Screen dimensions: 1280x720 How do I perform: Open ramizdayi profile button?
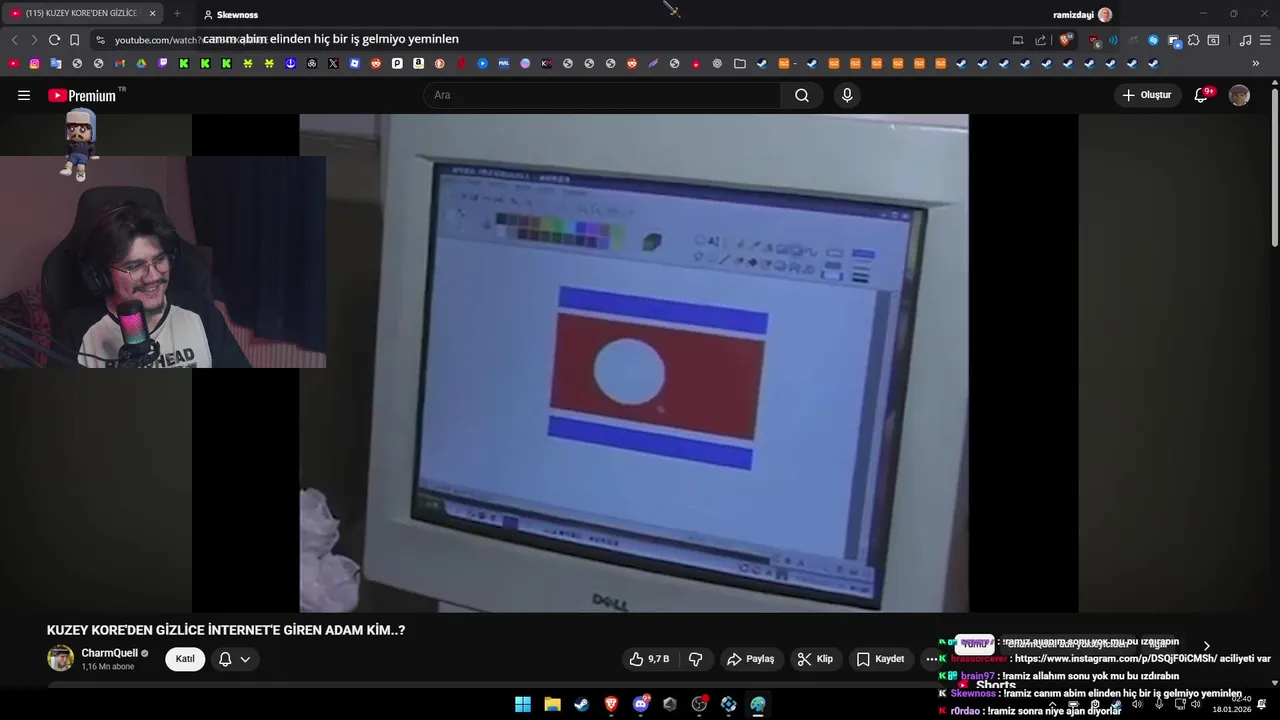coord(1082,14)
